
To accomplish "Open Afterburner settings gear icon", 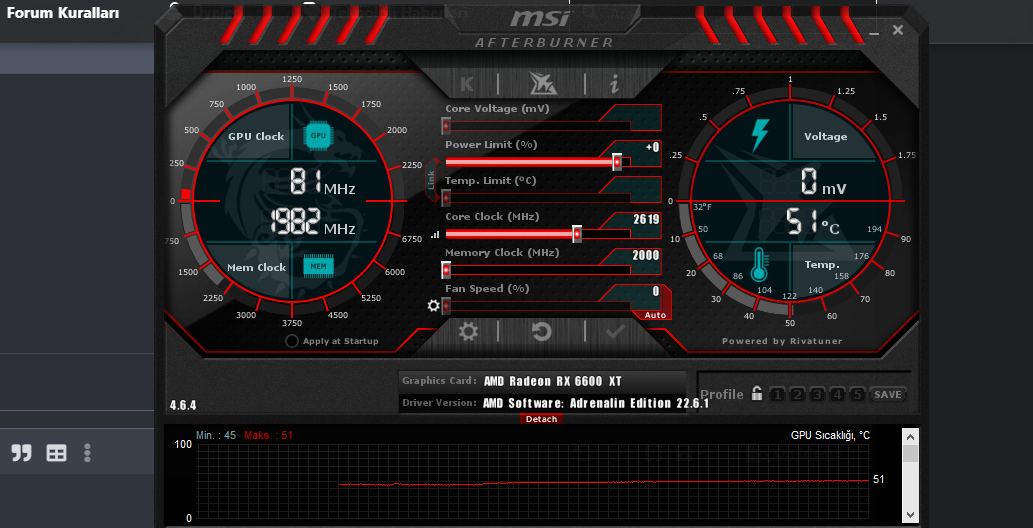I will click(x=468, y=331).
